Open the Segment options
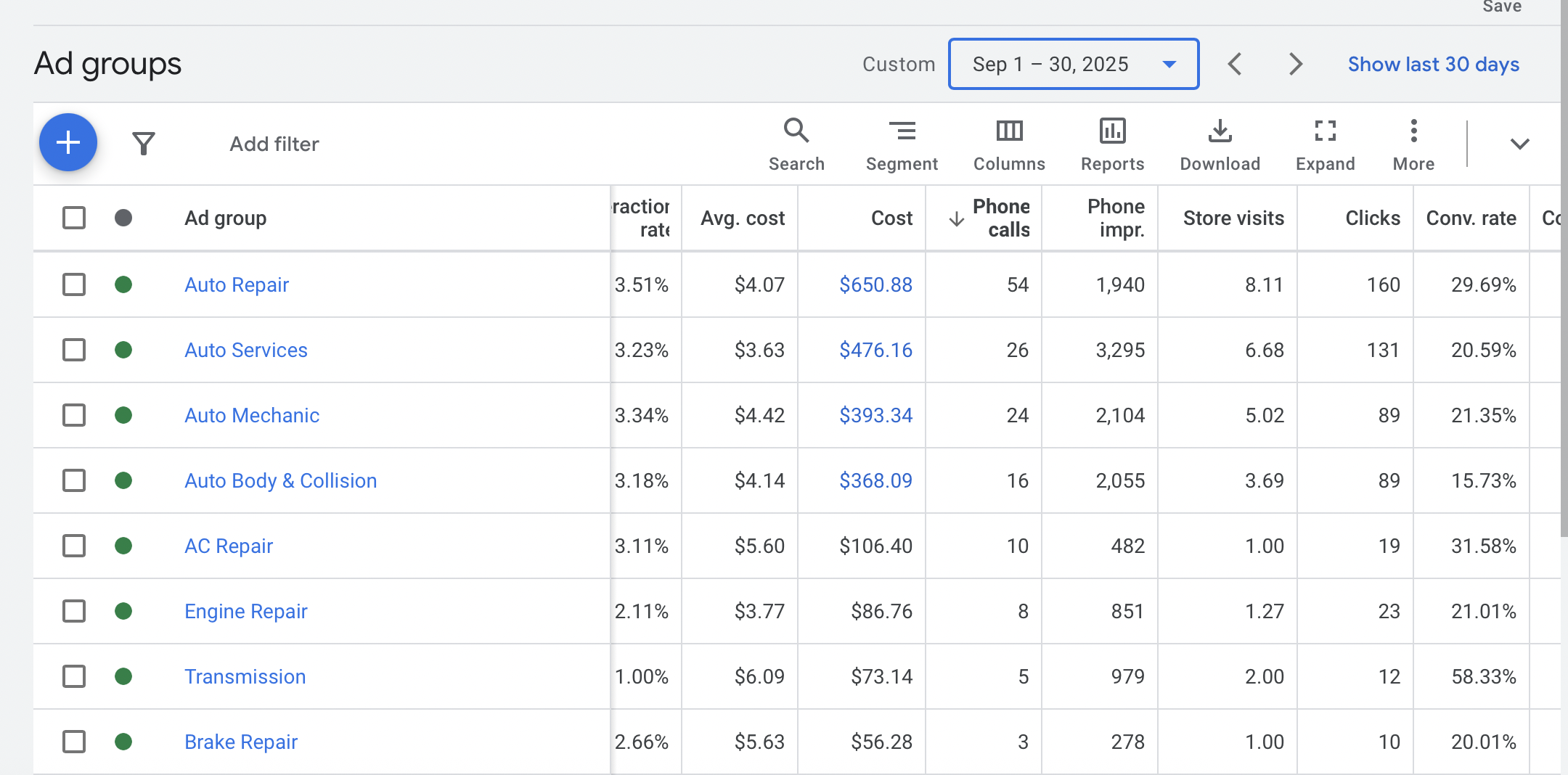 pos(902,142)
